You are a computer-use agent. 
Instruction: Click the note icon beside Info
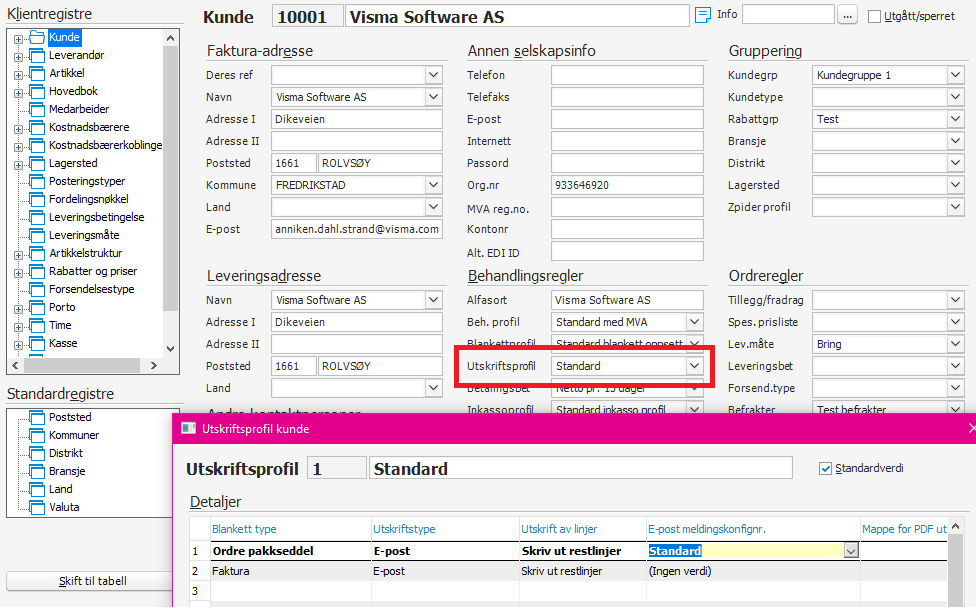pyautogui.click(x=703, y=15)
